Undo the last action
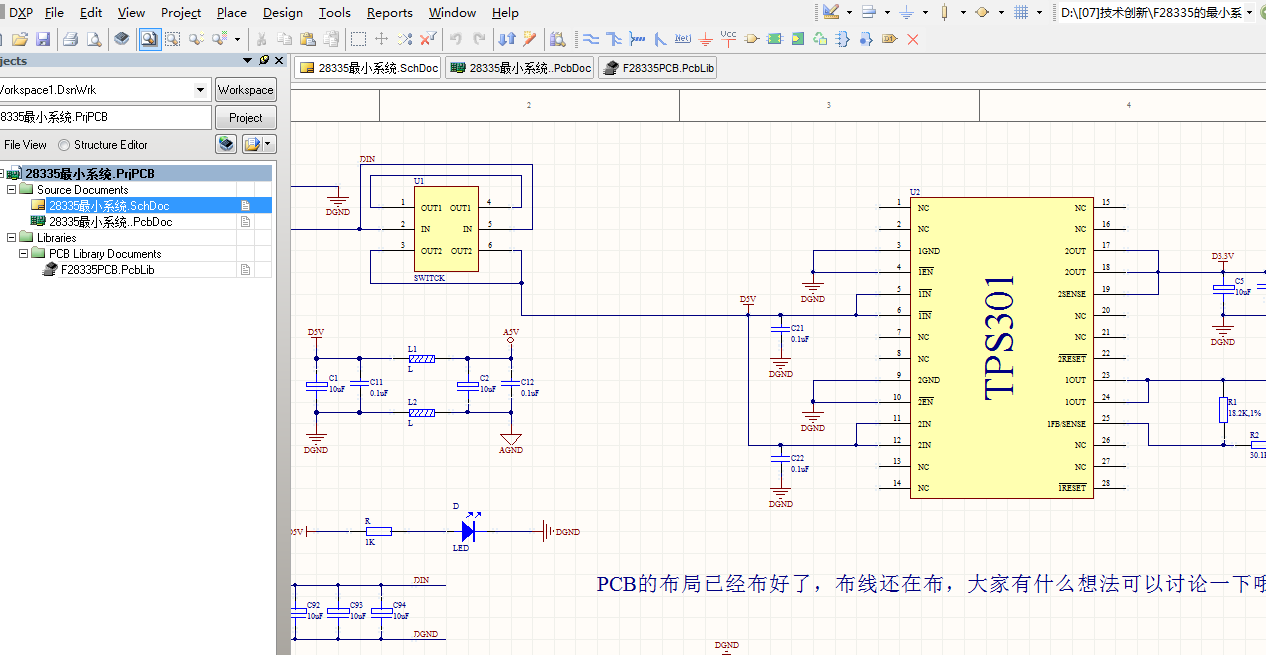Screen dimensions: 1266x655 (x=455, y=39)
